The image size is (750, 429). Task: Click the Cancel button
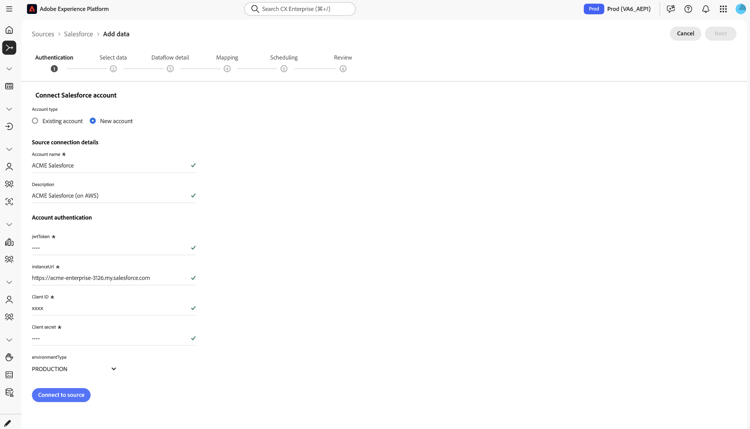point(685,33)
